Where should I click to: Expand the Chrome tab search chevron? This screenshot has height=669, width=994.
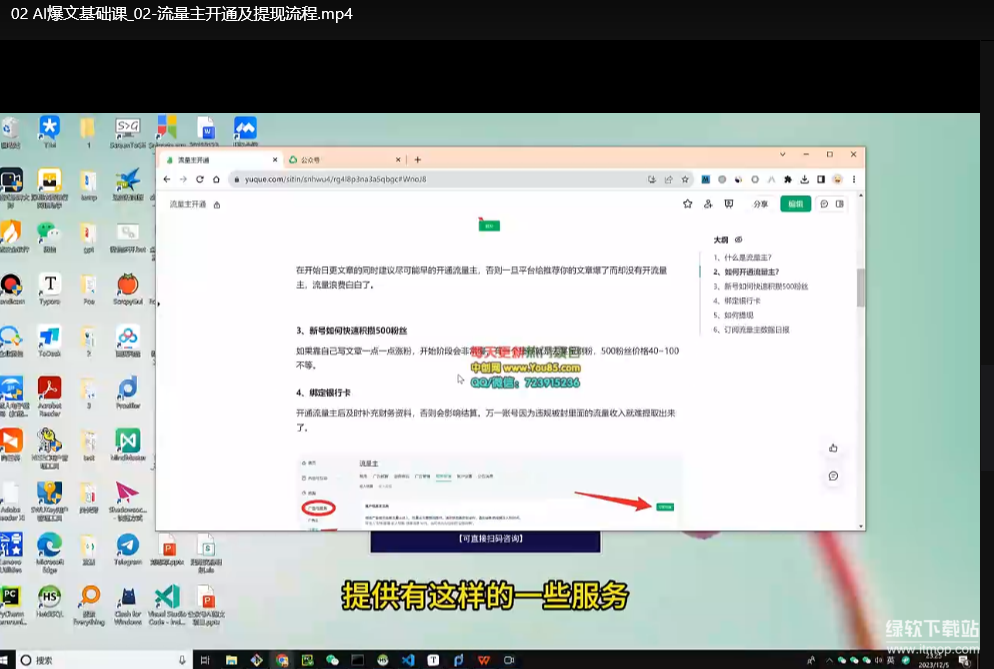click(783, 154)
